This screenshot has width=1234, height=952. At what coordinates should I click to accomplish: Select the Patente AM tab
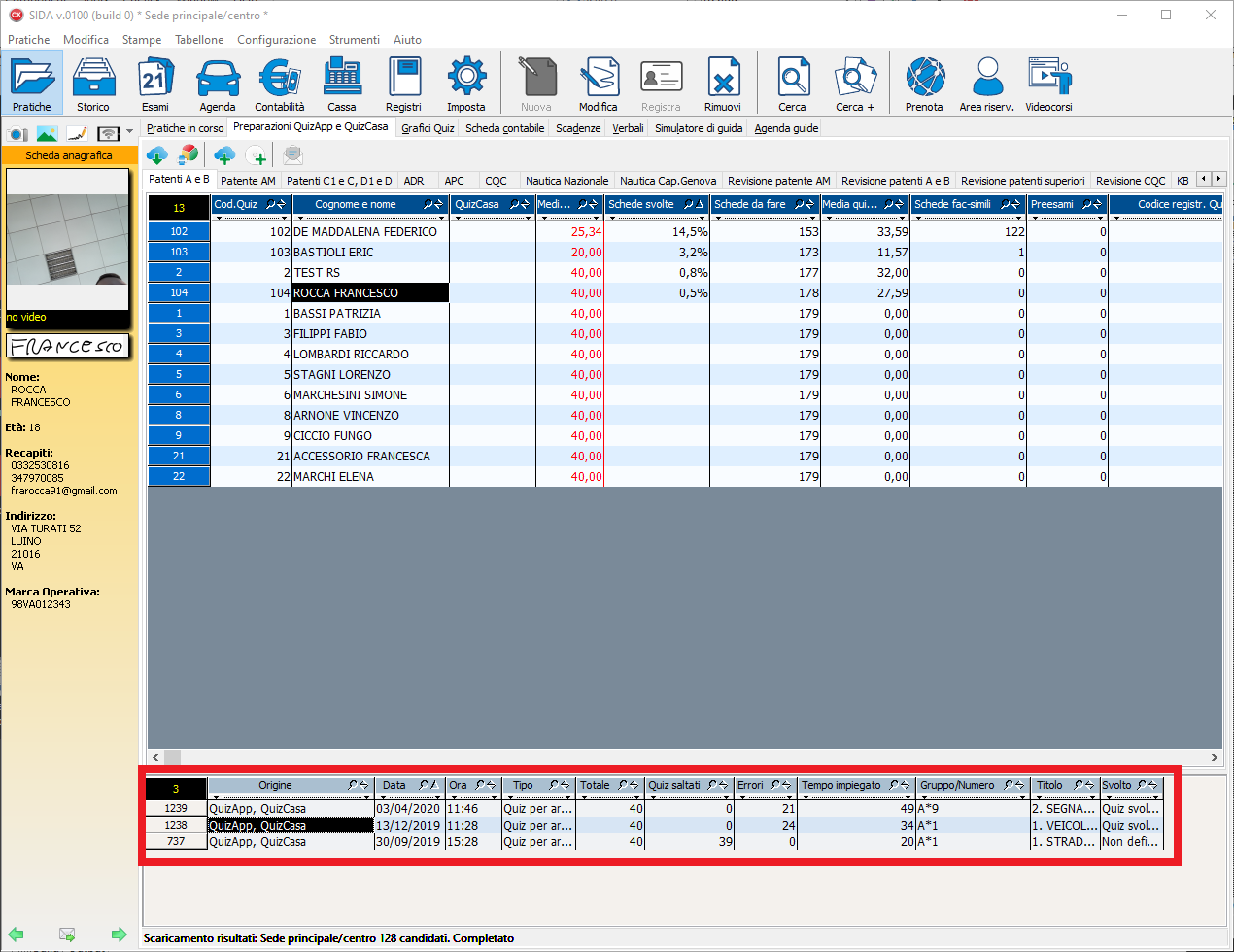pos(248,181)
